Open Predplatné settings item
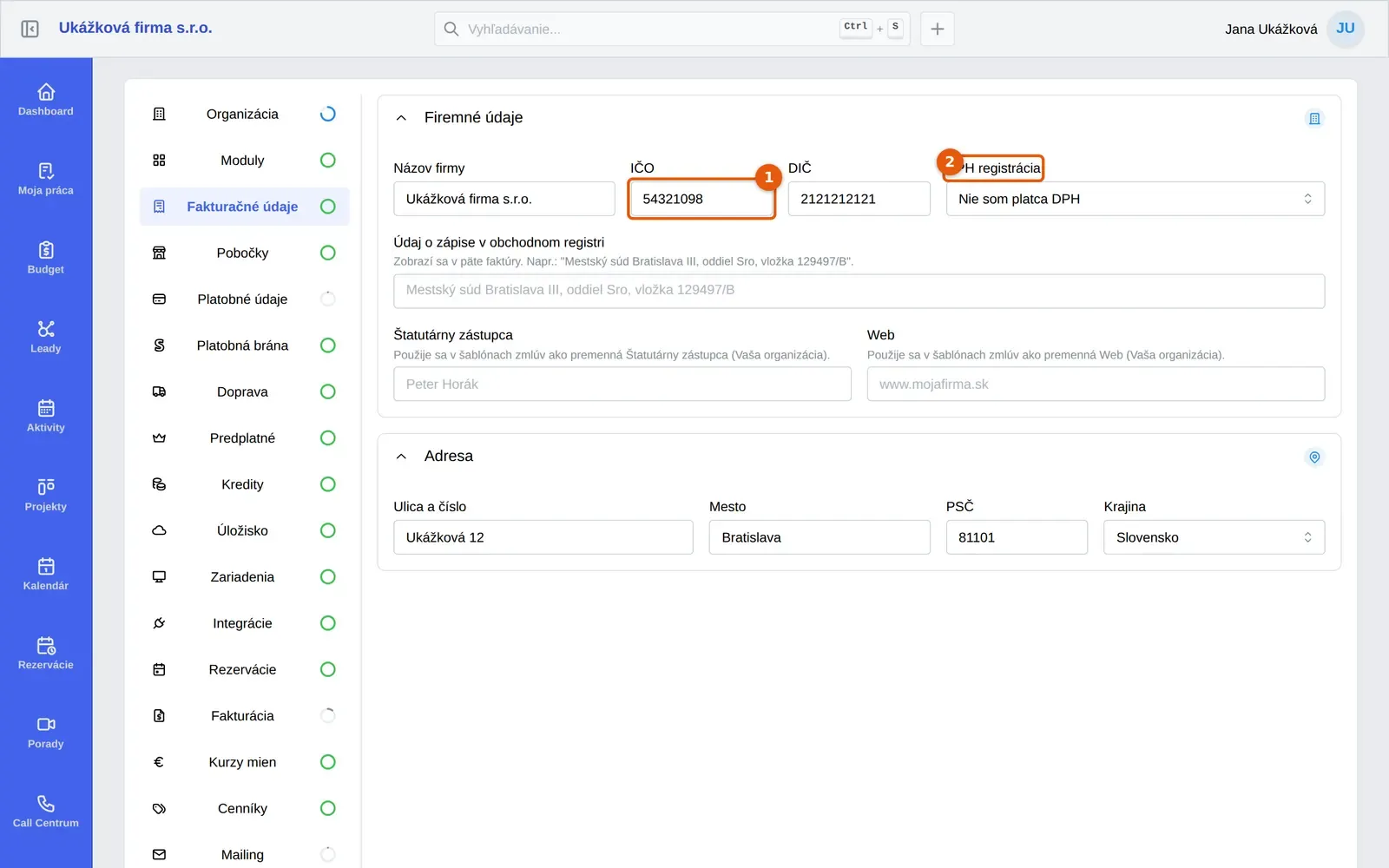 click(244, 437)
